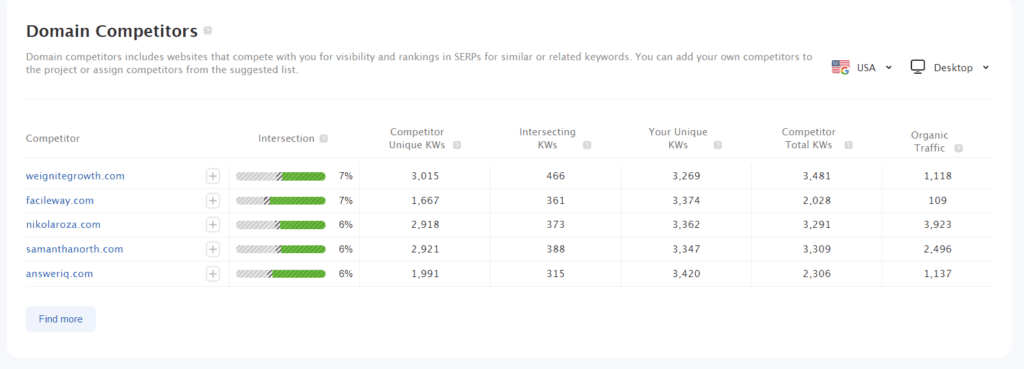The image size is (1024, 369).
Task: Click the Competitor Total KWs help icon
Action: tap(848, 146)
